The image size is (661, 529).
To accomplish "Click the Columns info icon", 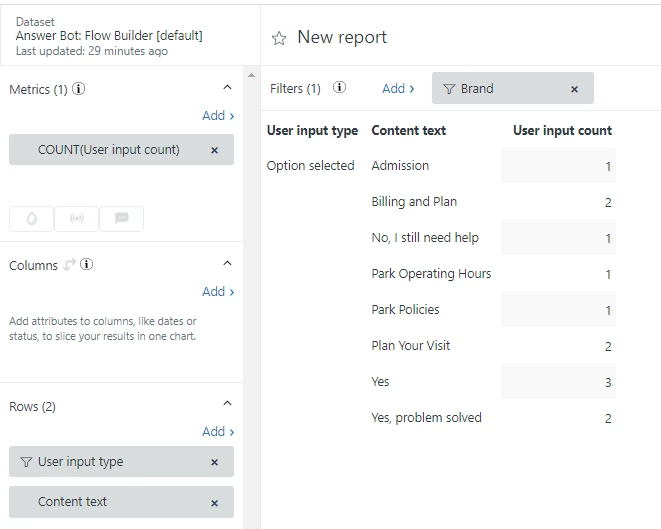I will [87, 265].
